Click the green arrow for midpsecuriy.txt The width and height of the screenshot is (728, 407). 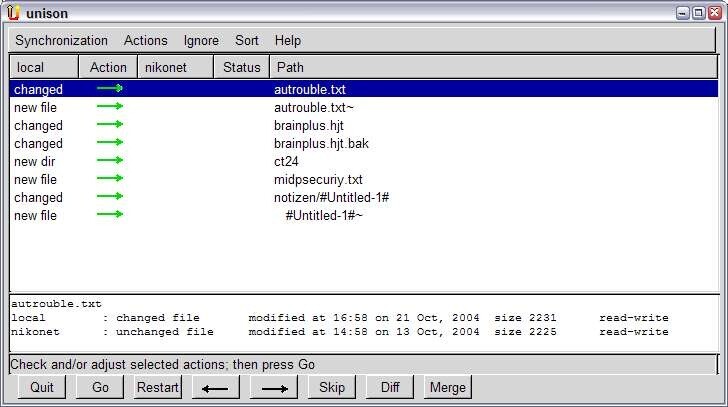[x=110, y=179]
